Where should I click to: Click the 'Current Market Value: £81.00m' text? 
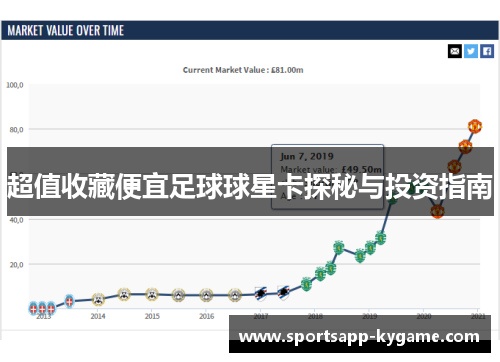[x=243, y=70]
